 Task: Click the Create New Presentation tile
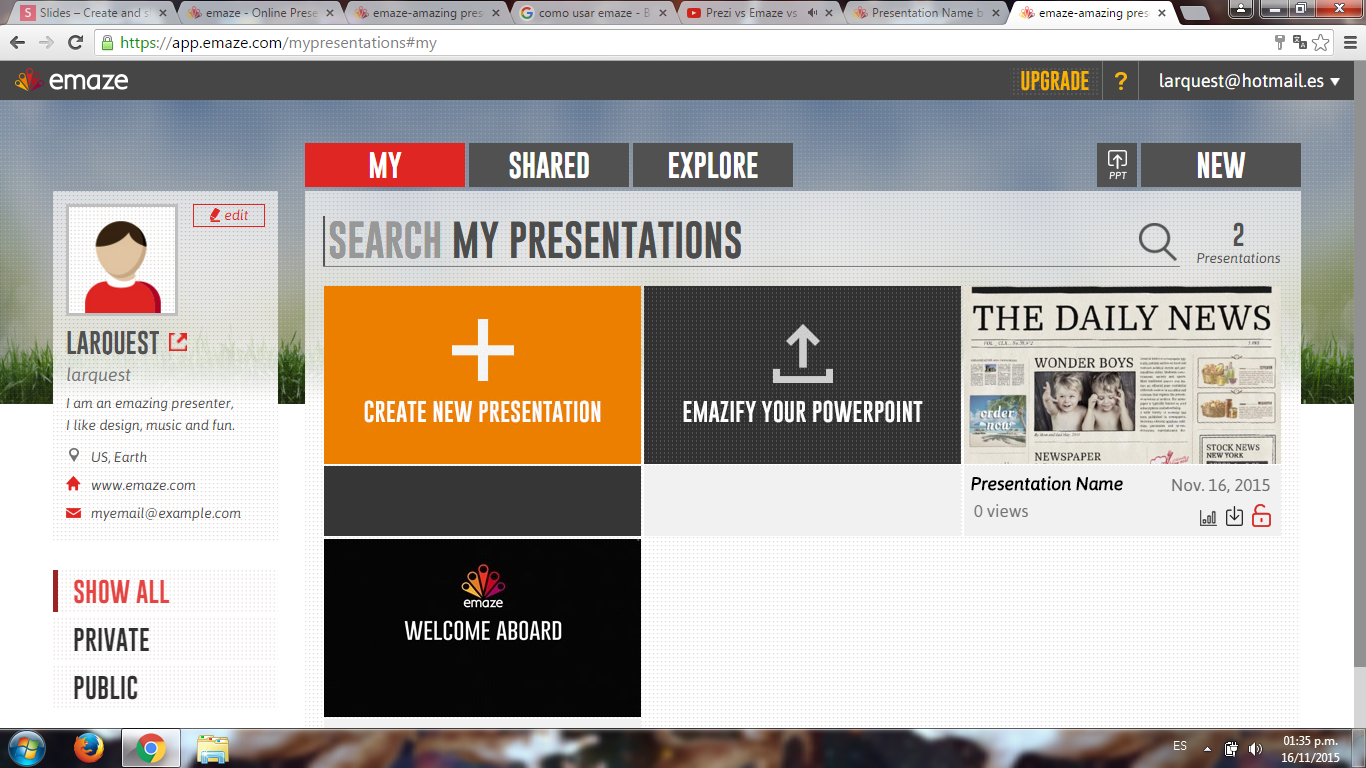[x=482, y=375]
